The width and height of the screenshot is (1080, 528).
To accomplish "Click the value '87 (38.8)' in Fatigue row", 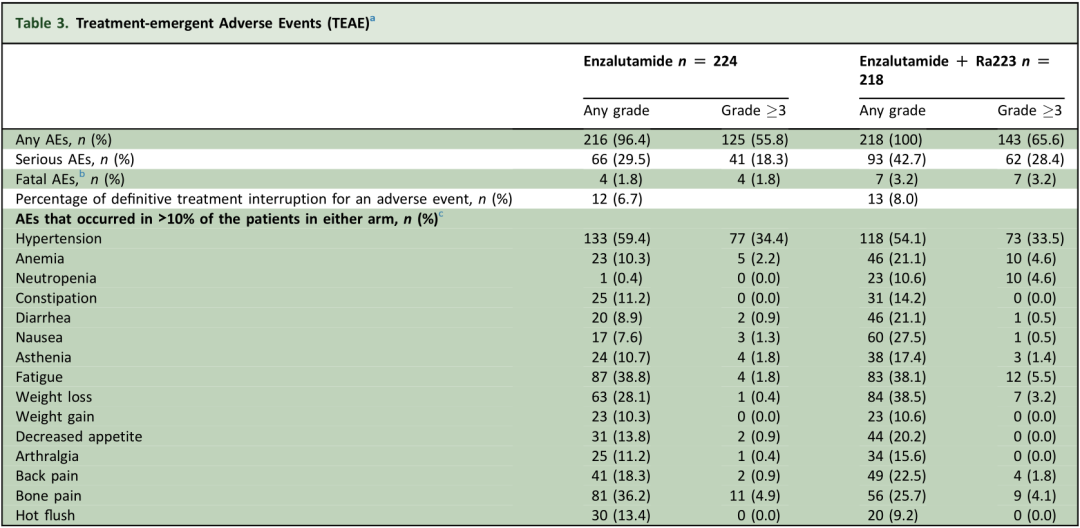I will [619, 377].
